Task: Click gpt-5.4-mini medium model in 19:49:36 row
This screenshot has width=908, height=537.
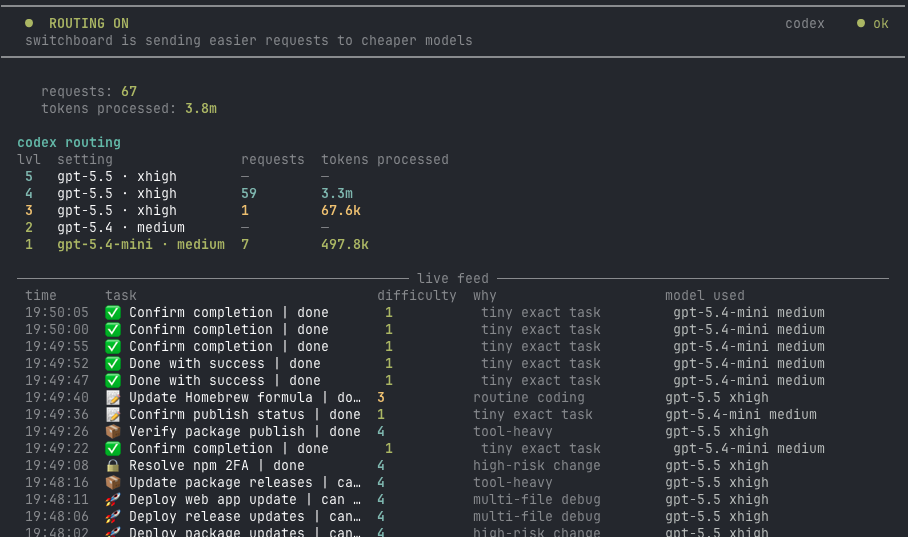Action: click(741, 415)
